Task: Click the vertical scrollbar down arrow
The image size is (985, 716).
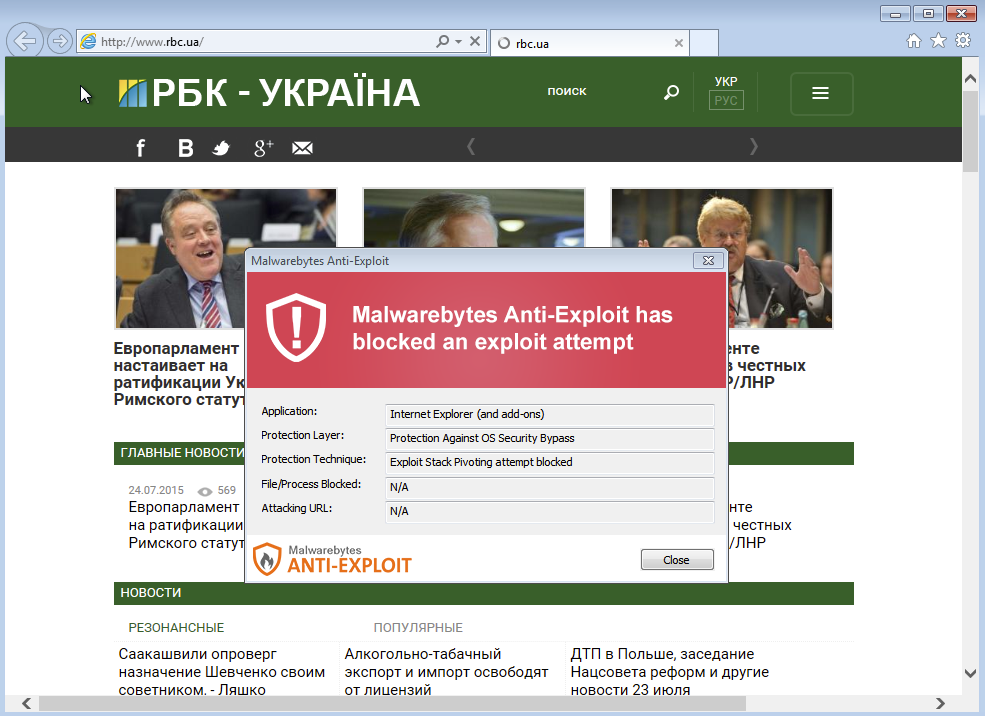Action: click(969, 673)
